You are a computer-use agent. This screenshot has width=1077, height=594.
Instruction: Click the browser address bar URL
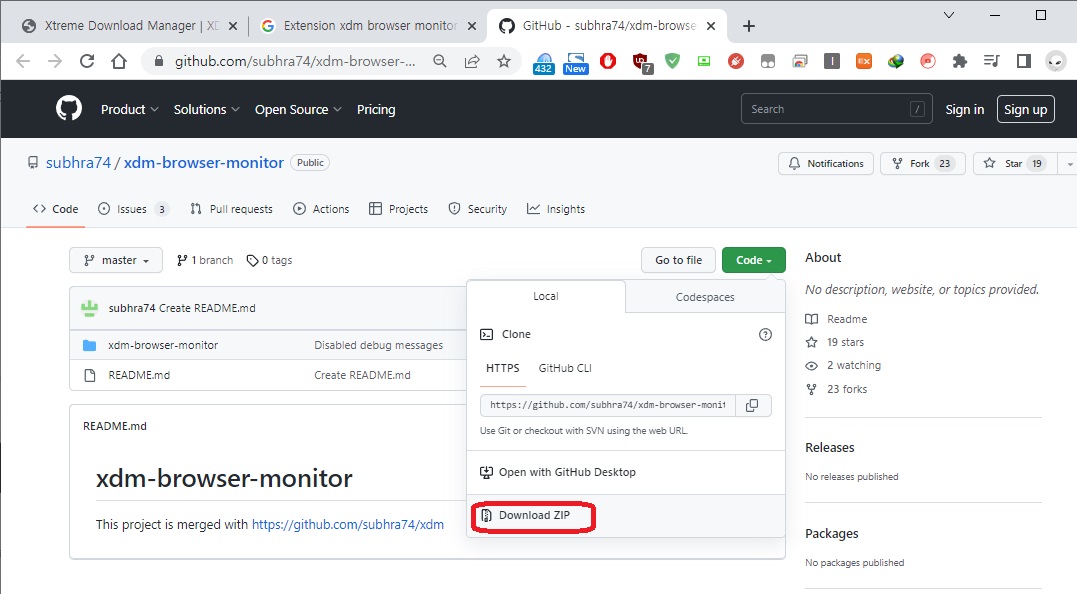[295, 61]
